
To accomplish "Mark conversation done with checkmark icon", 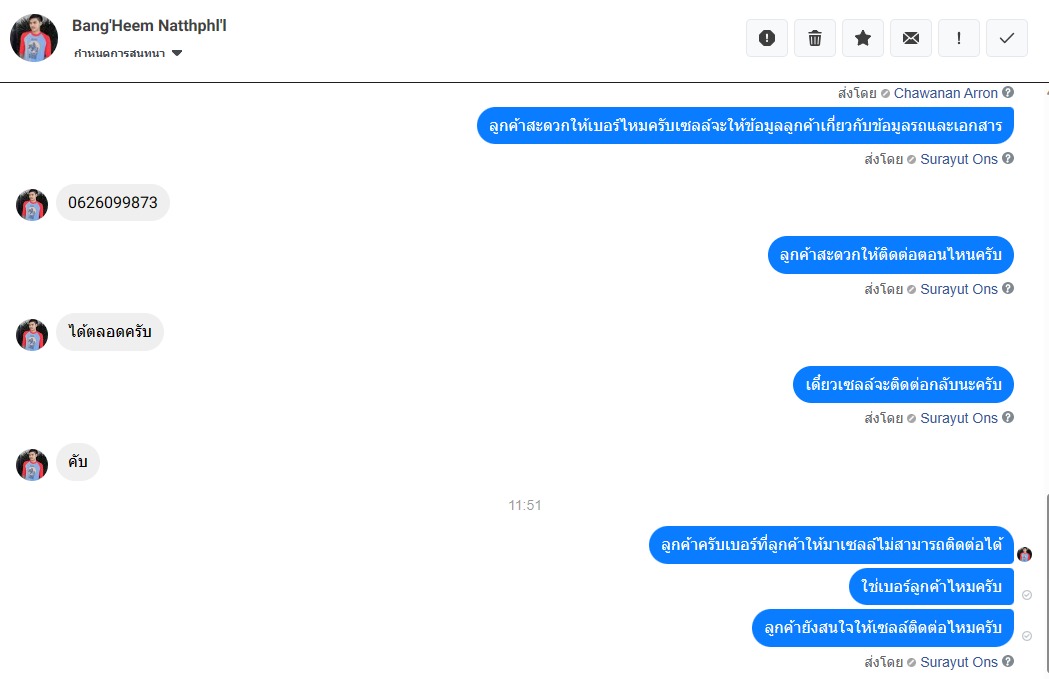I will tap(1007, 38).
